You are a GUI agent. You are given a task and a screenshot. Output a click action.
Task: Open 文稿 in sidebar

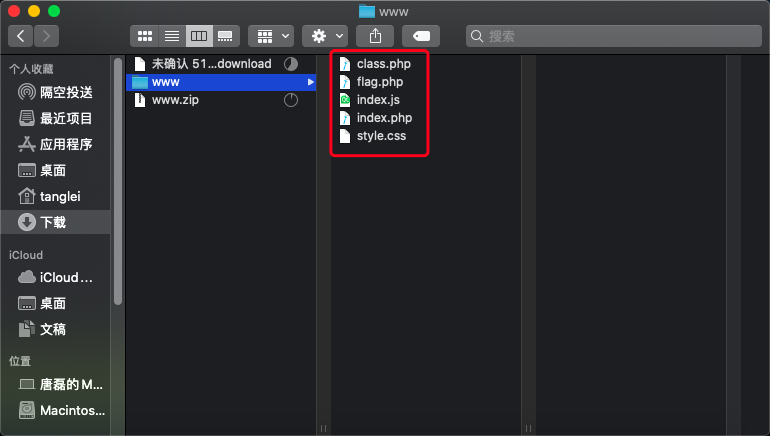[55, 329]
